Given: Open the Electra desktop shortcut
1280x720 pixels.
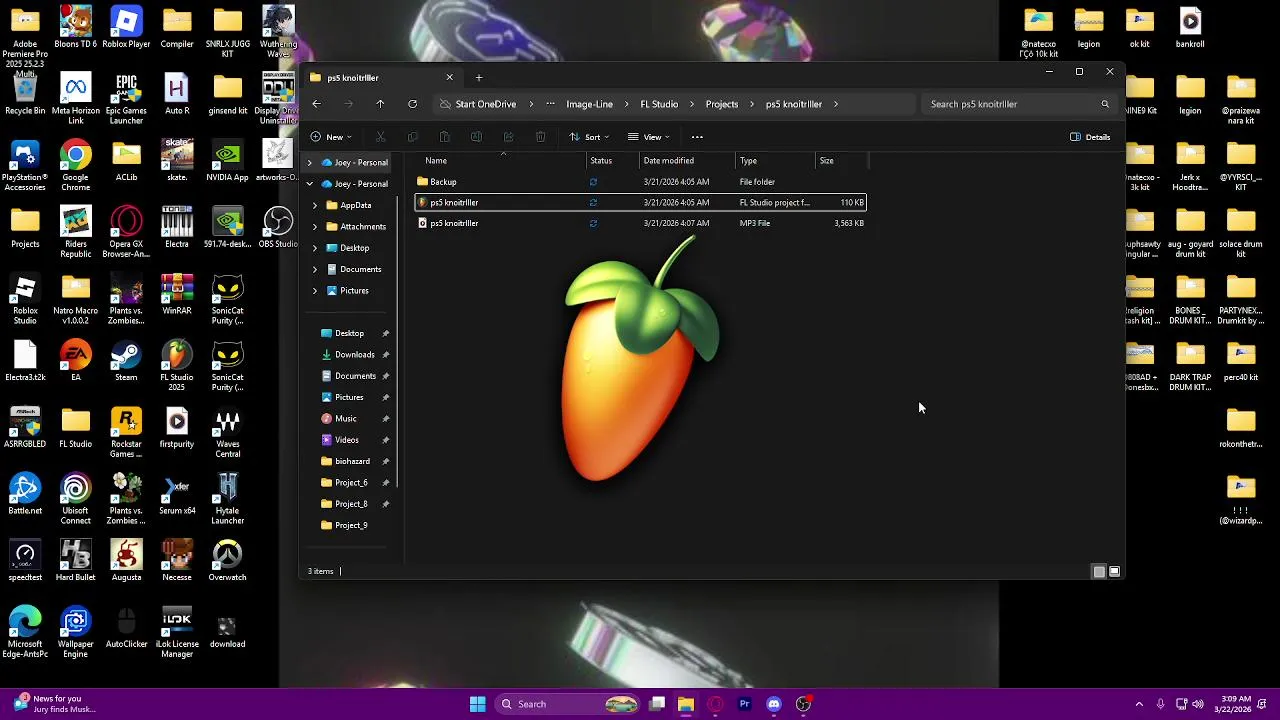Looking at the screenshot, I should [177, 228].
